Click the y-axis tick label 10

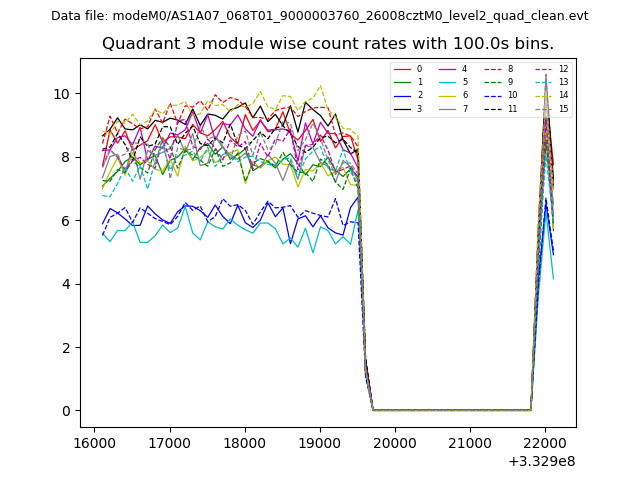click(62, 94)
